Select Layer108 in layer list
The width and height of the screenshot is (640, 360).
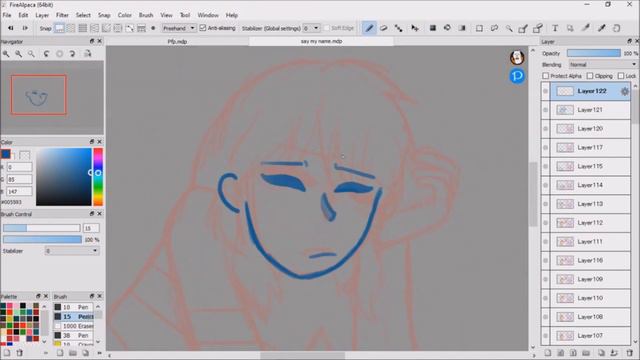(x=590, y=317)
